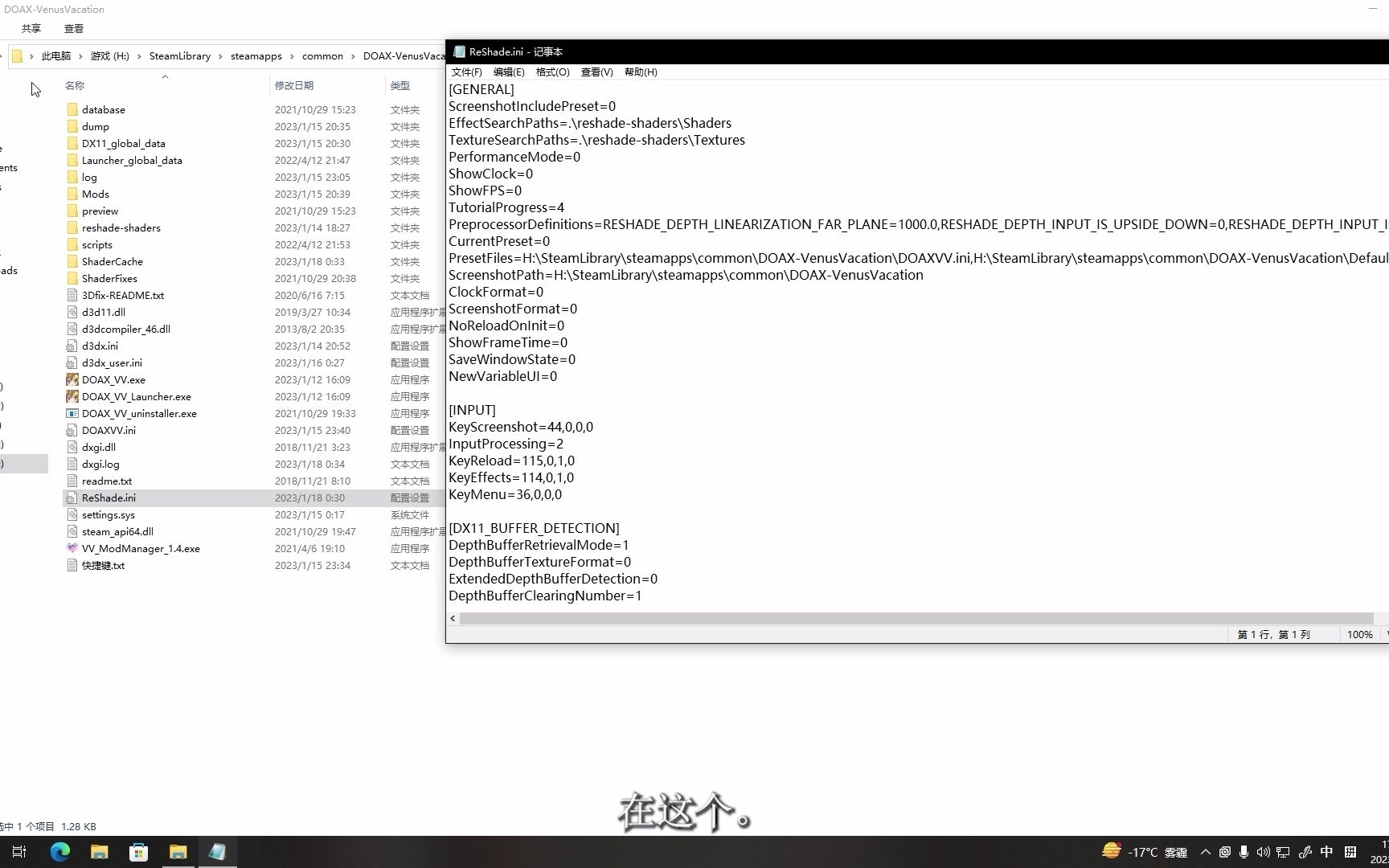Viewport: 1389px width, 868px height.
Task: Switch to Notepad taskbar icon
Action: (x=217, y=852)
